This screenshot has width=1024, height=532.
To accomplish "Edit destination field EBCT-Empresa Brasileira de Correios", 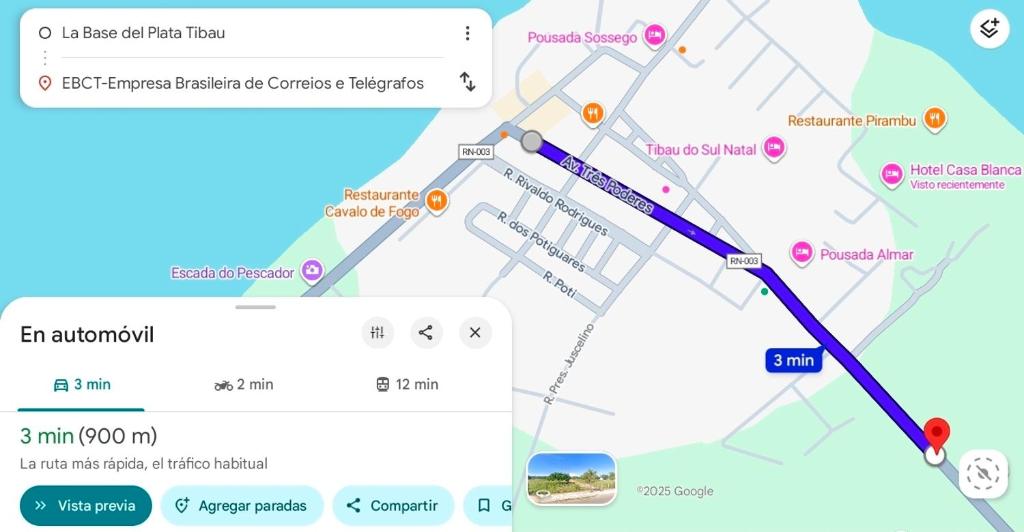I will pyautogui.click(x=242, y=83).
